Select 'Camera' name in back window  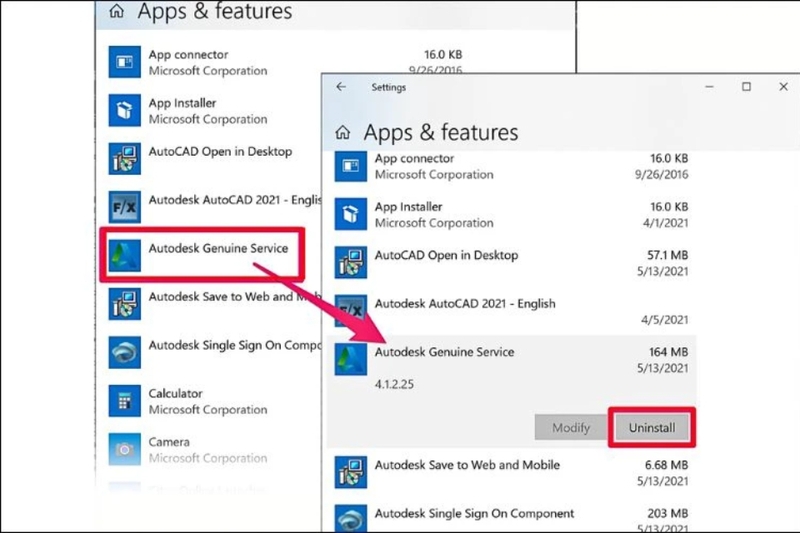coord(169,442)
